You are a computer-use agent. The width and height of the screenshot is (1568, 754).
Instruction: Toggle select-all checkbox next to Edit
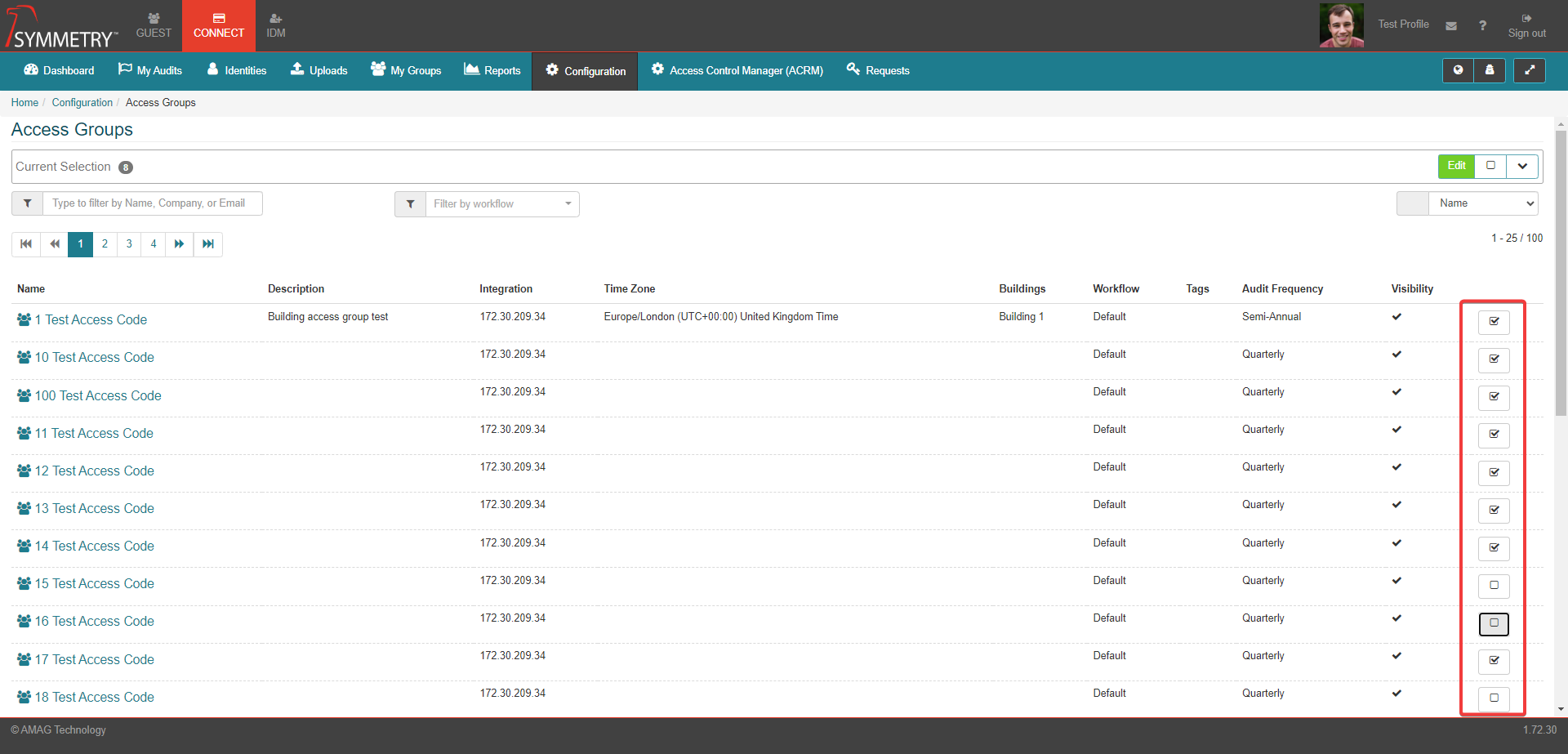[1490, 166]
